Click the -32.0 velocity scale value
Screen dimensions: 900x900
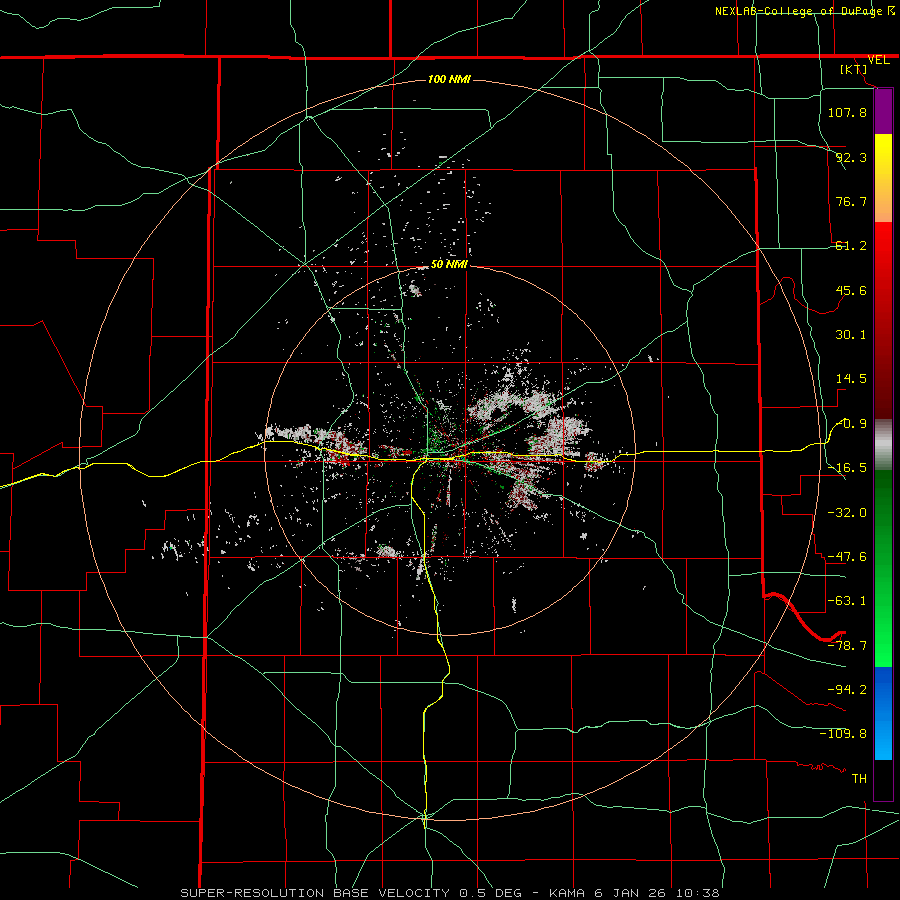click(847, 513)
